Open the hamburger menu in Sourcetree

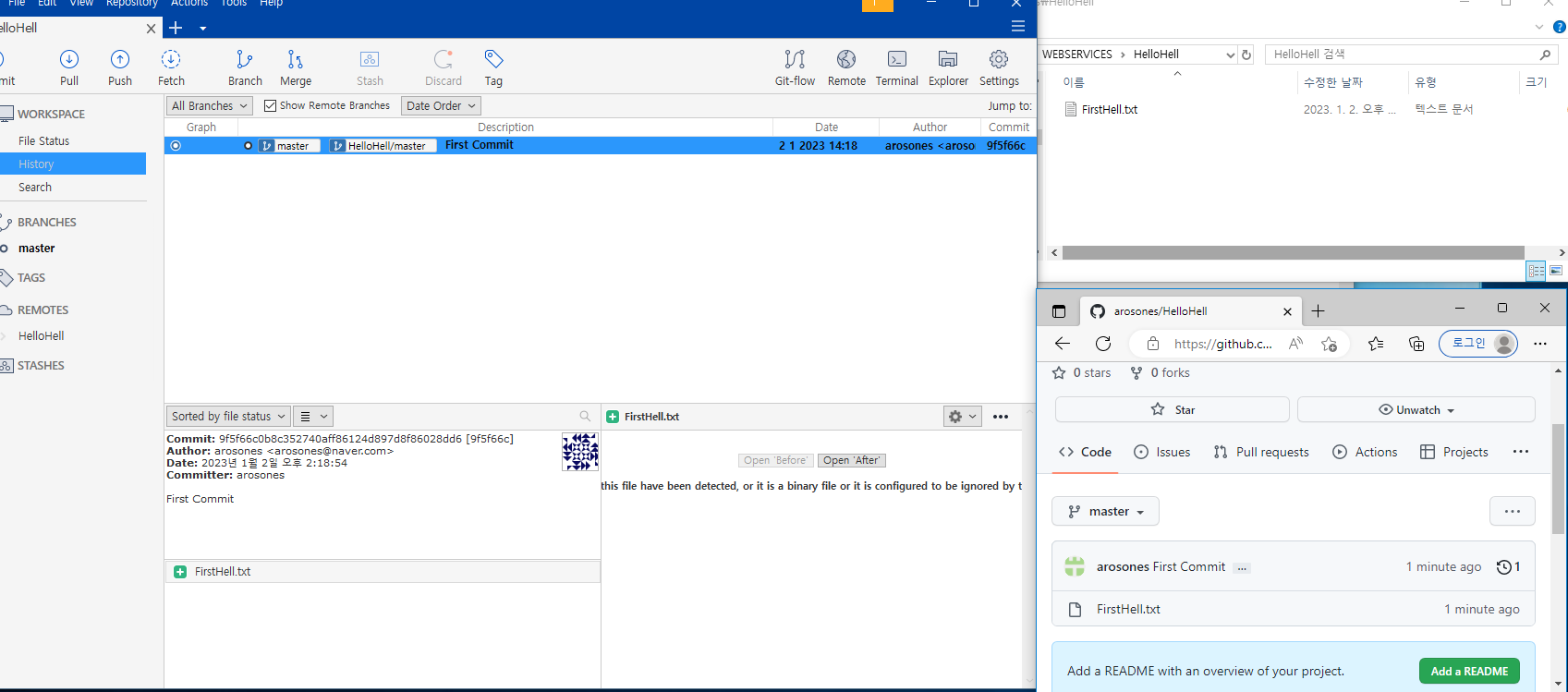tap(1018, 26)
